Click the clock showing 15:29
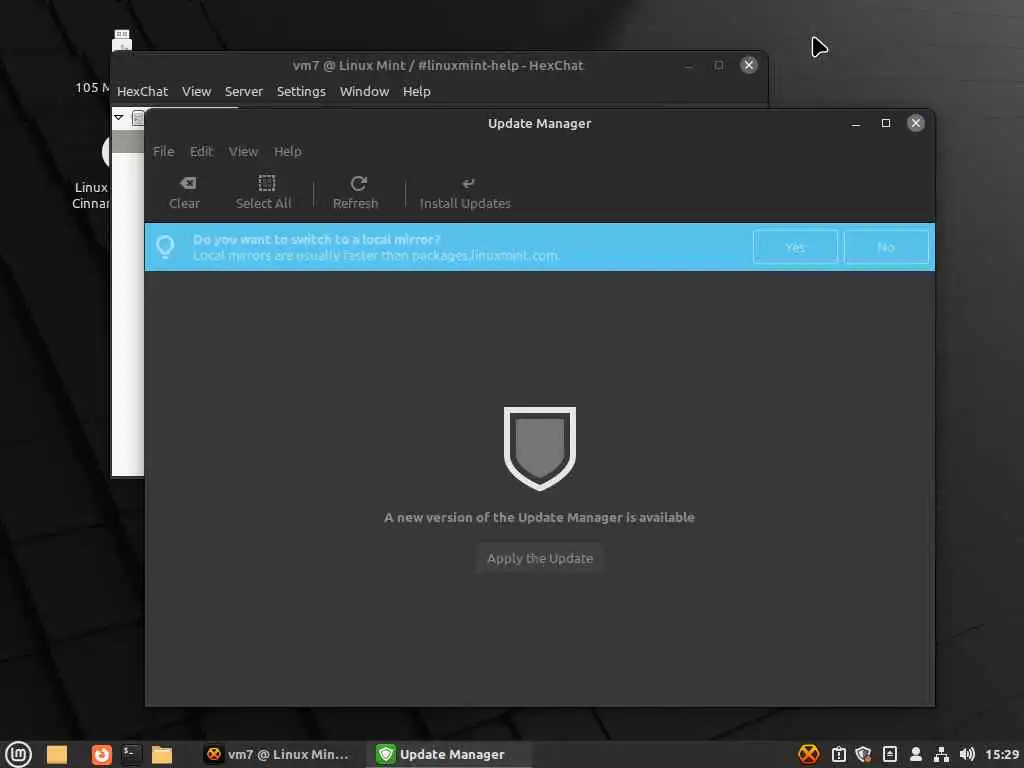 tap(1001, 754)
